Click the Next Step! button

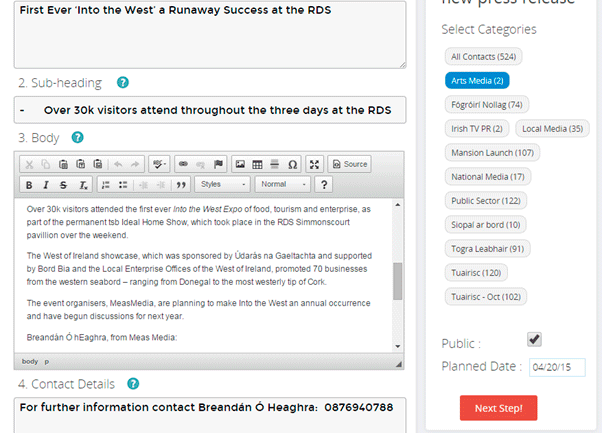tap(504, 408)
